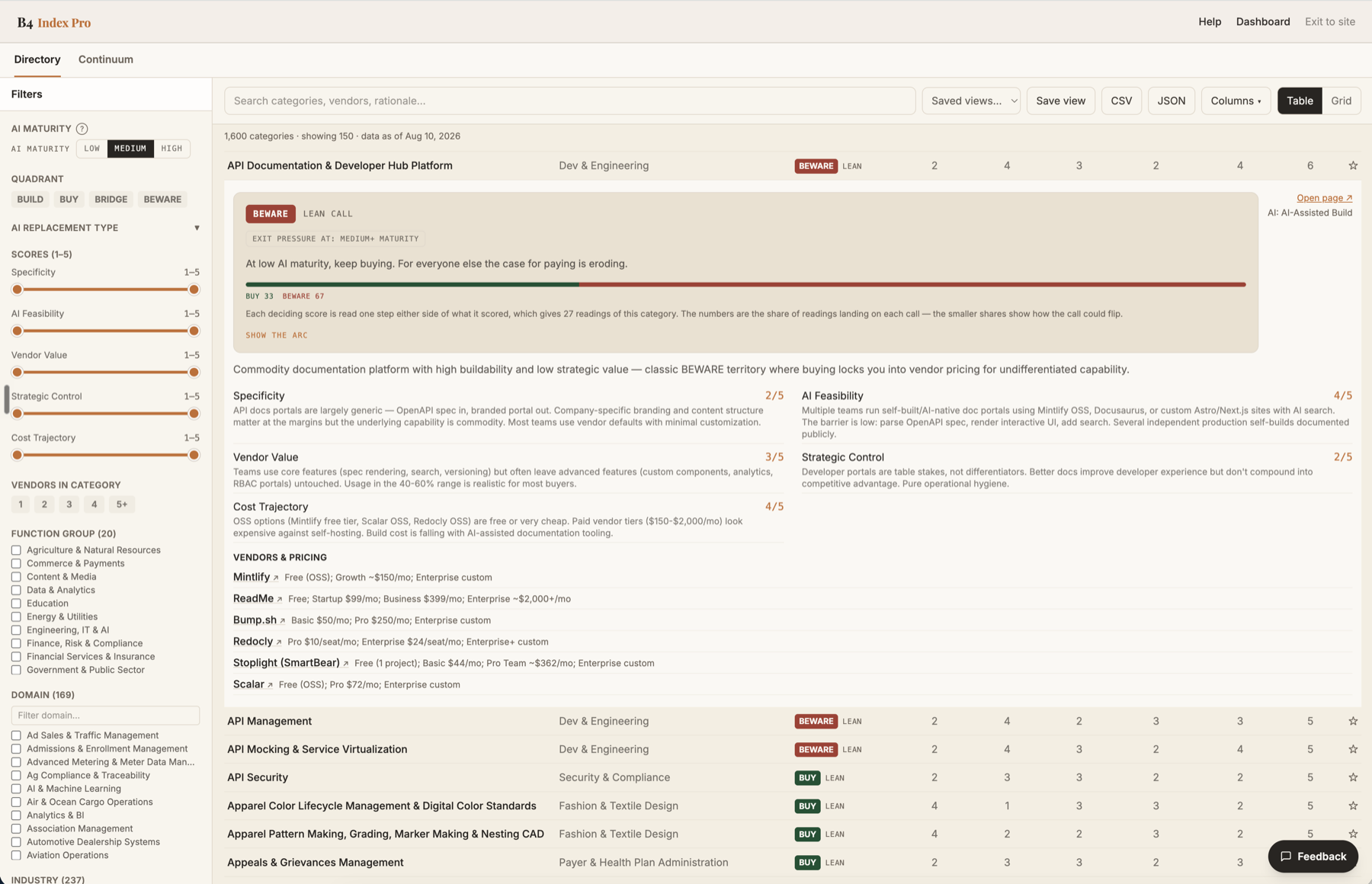Expand the API Security row
The width and height of the screenshot is (1372, 884).
pos(793,777)
